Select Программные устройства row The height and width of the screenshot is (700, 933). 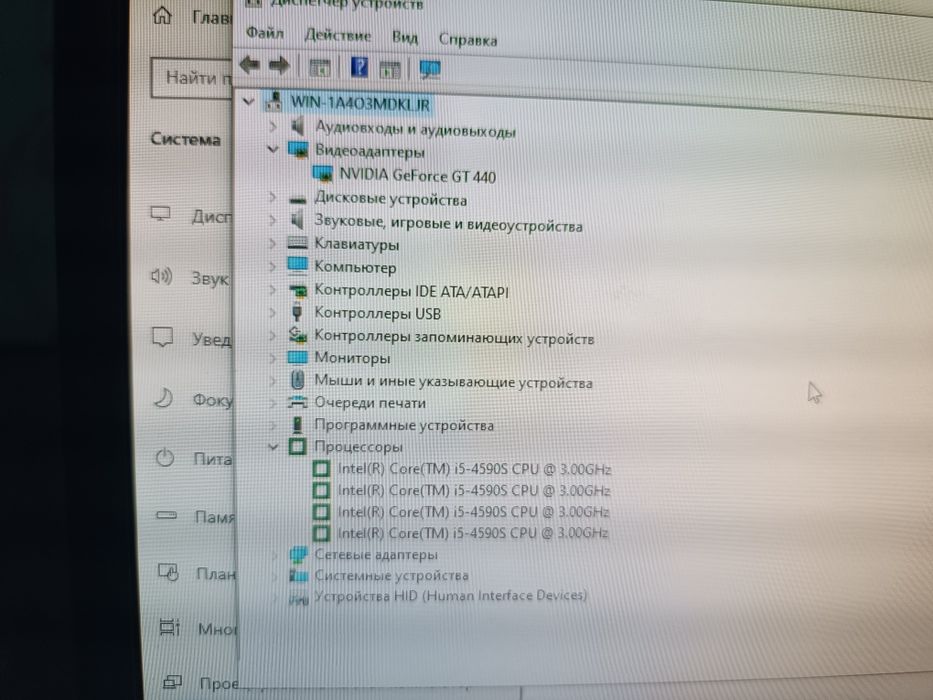click(x=404, y=426)
